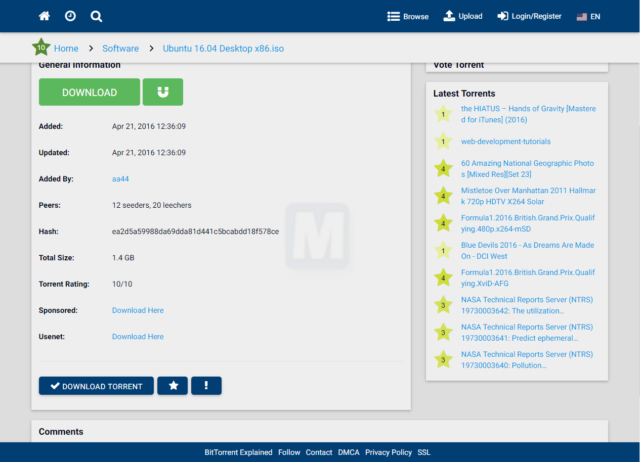Click the home icon in top bar

coord(44,16)
